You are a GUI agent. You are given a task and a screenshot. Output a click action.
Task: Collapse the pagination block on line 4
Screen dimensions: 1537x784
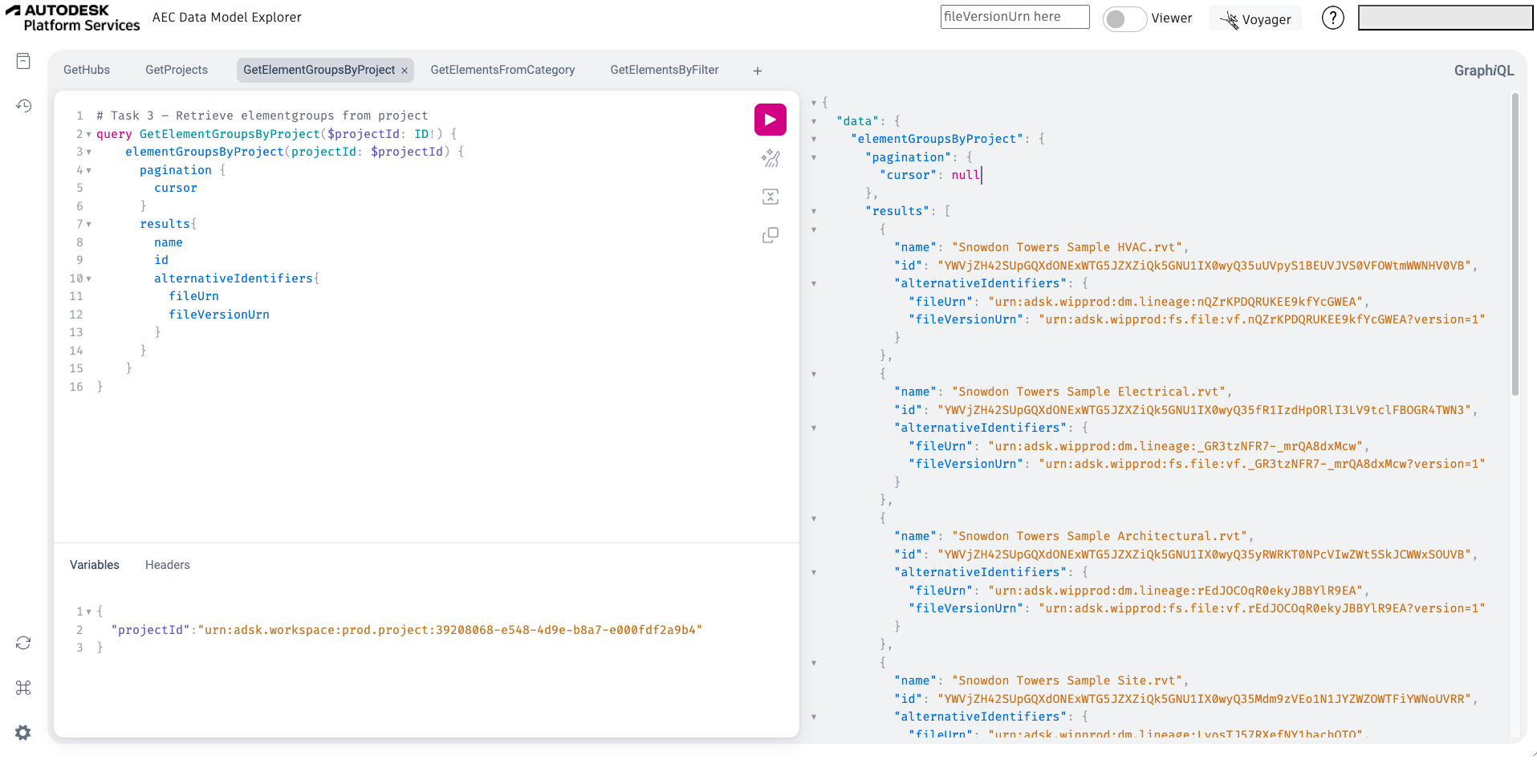[x=88, y=171]
